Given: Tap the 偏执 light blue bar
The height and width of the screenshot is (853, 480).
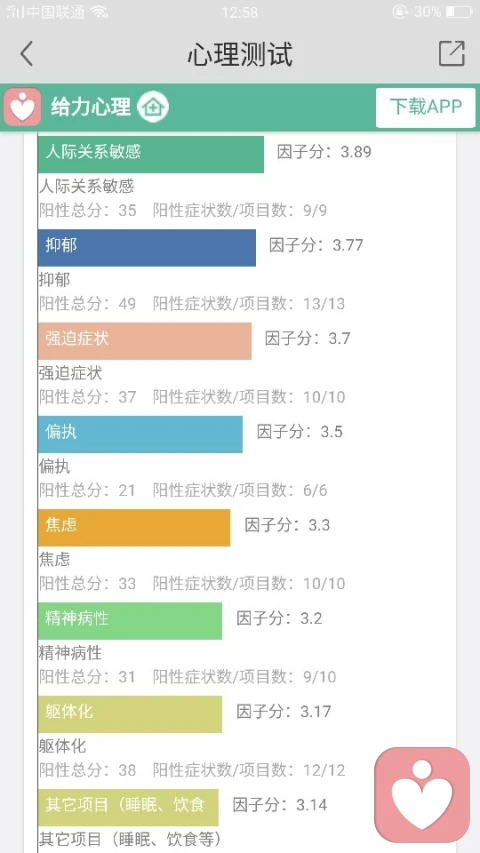Looking at the screenshot, I should point(140,434).
